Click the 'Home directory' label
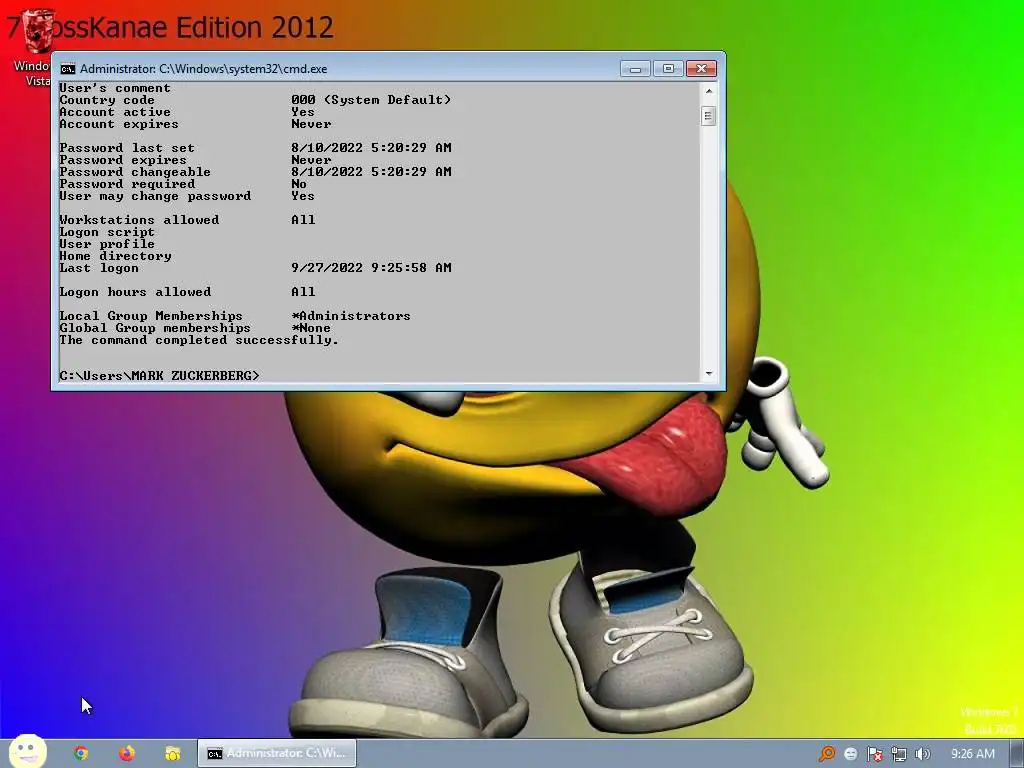Image resolution: width=1024 pixels, height=768 pixels. pyautogui.click(x=116, y=256)
